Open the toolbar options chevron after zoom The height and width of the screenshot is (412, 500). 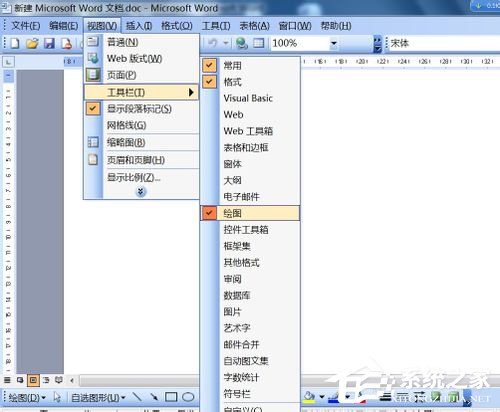[377, 44]
